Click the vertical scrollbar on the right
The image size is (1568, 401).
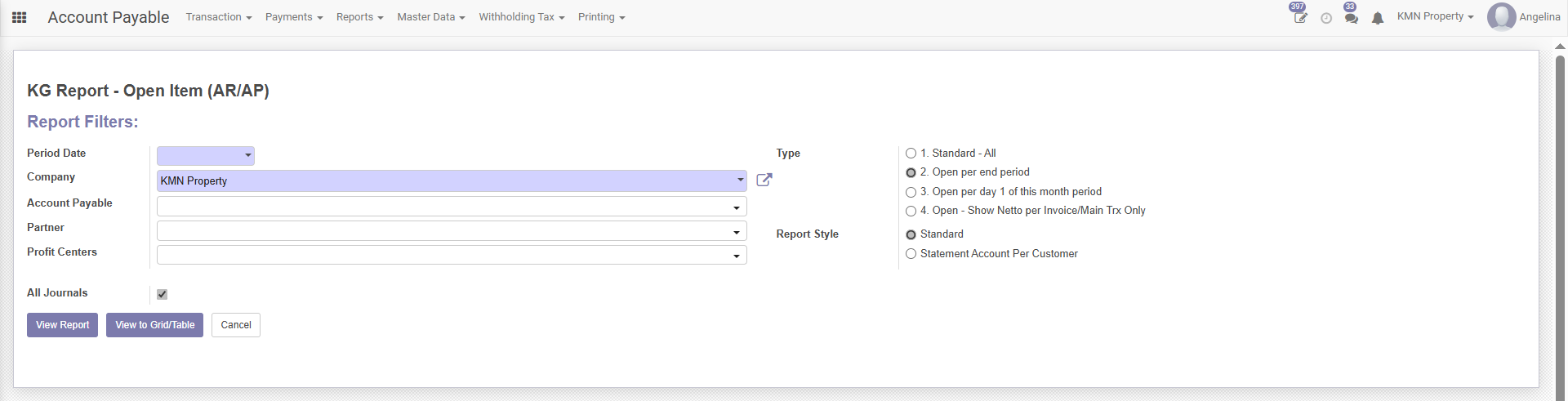click(x=1560, y=221)
